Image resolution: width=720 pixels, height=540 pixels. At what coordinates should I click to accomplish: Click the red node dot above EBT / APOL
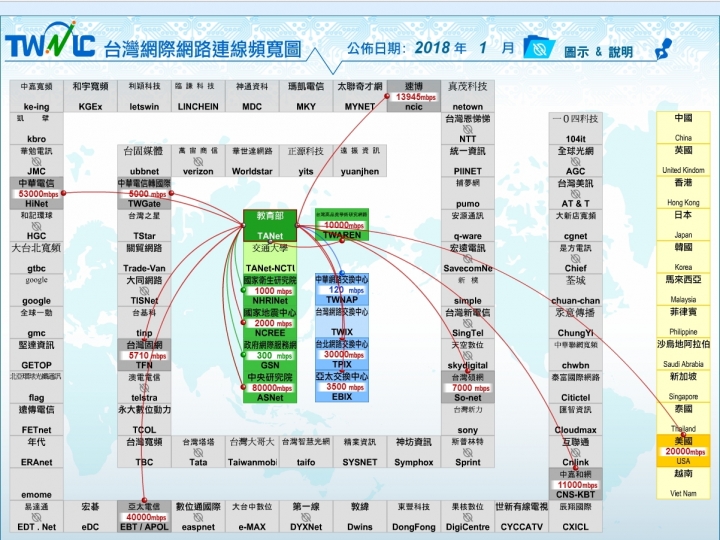tap(144, 500)
